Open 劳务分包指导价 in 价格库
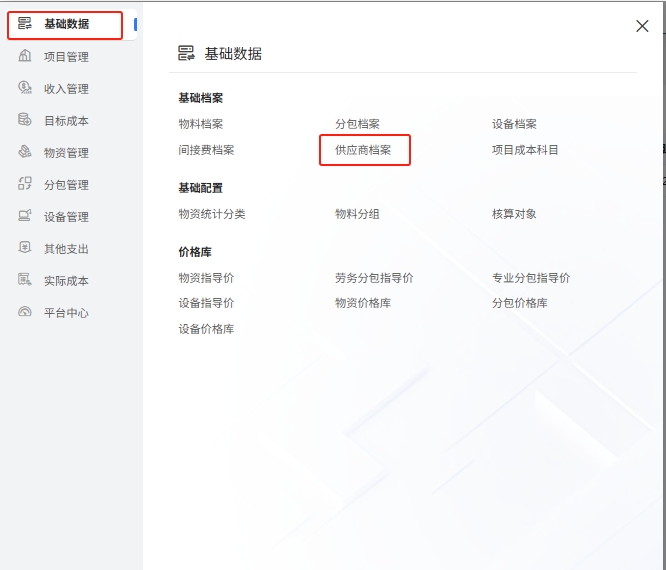Image resolution: width=666 pixels, height=570 pixels. point(374,278)
